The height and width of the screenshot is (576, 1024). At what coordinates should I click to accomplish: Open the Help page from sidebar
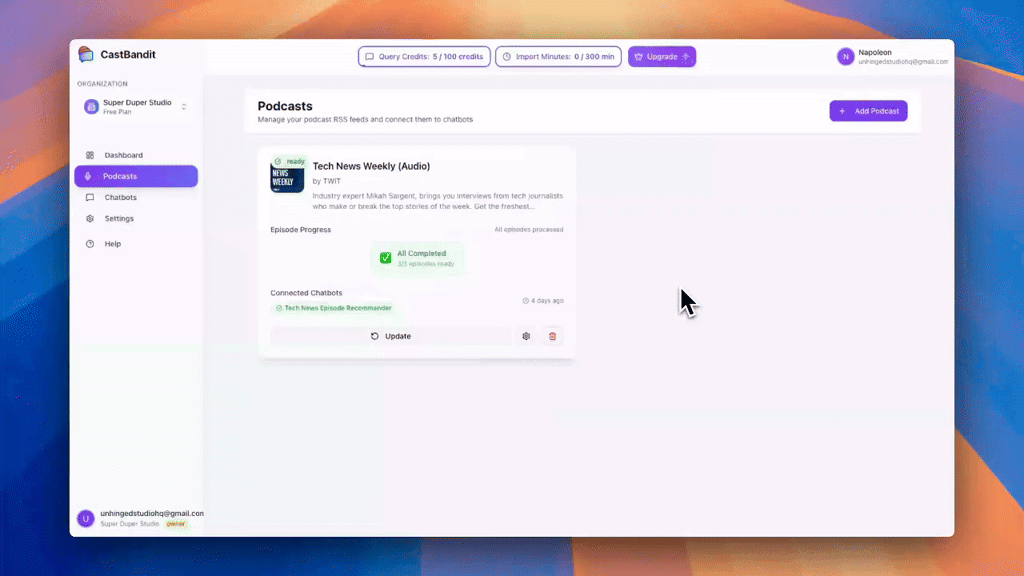click(x=113, y=244)
